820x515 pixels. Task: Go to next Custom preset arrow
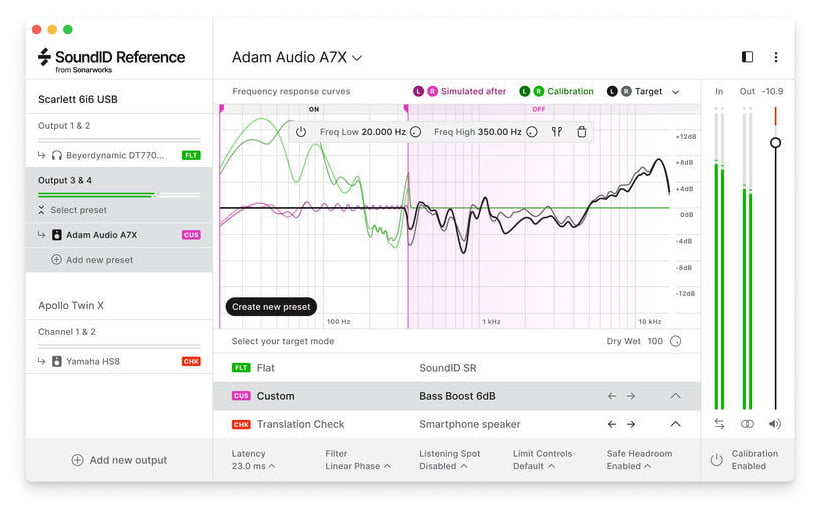coord(631,396)
